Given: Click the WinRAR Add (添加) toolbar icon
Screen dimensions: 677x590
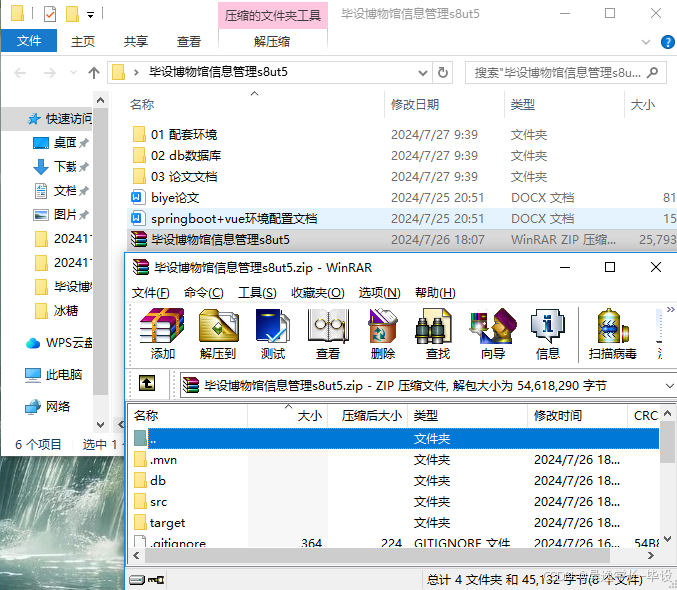Looking at the screenshot, I should (x=162, y=334).
